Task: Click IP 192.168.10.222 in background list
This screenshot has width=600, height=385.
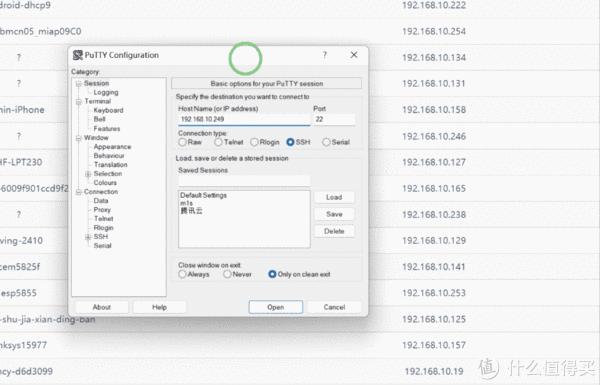Action: (434, 5)
